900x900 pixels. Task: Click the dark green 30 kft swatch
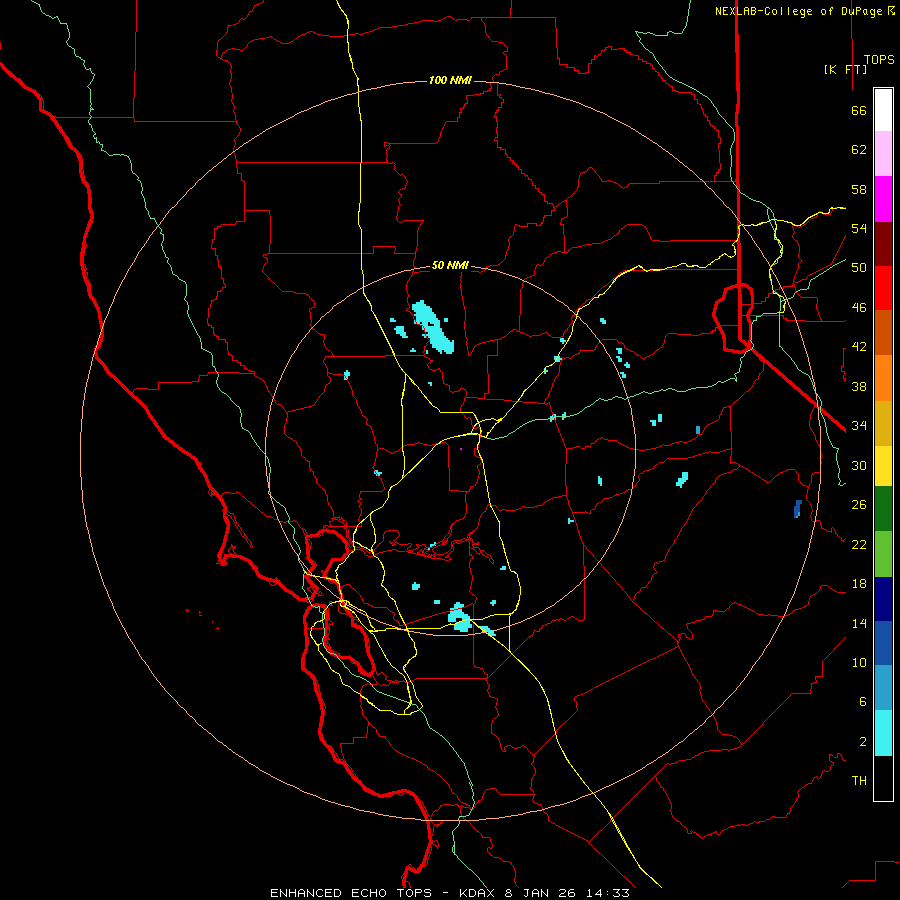pos(883,509)
